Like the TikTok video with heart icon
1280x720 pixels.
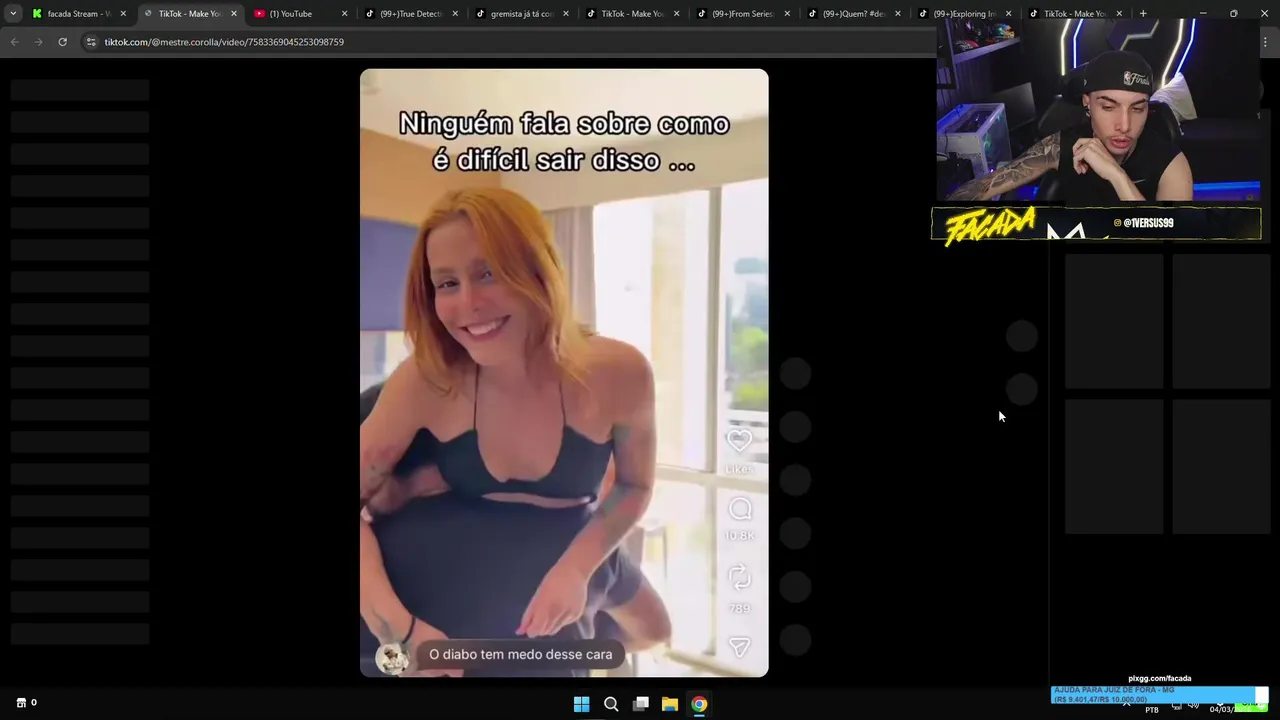739,440
